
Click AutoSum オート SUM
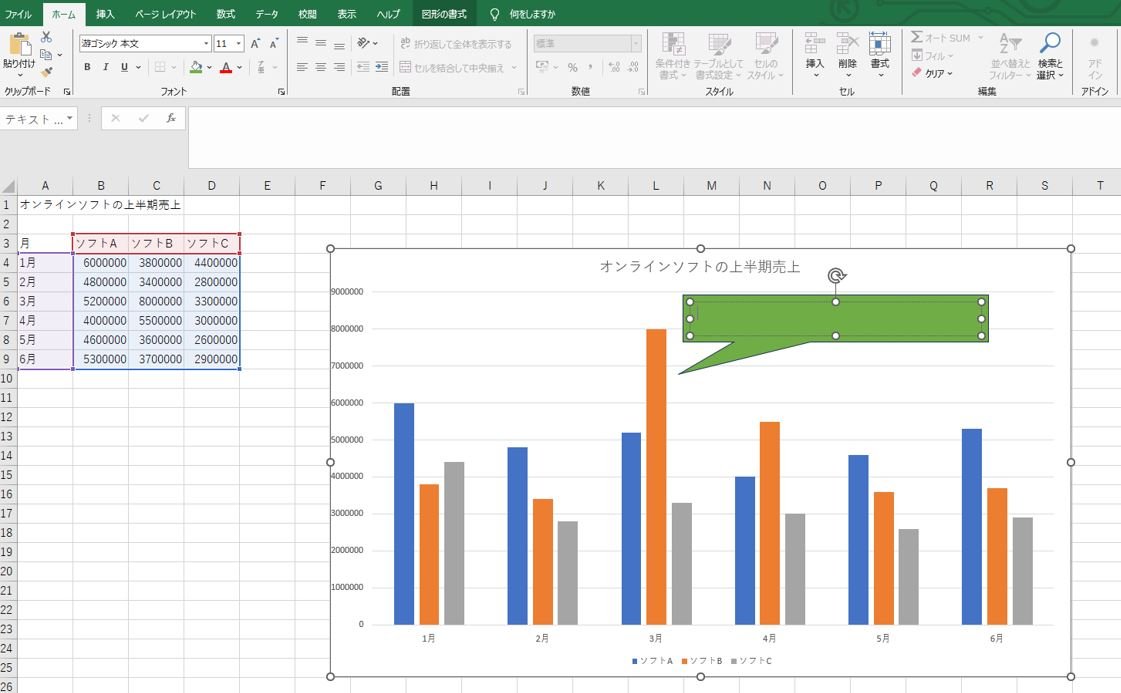[941, 37]
